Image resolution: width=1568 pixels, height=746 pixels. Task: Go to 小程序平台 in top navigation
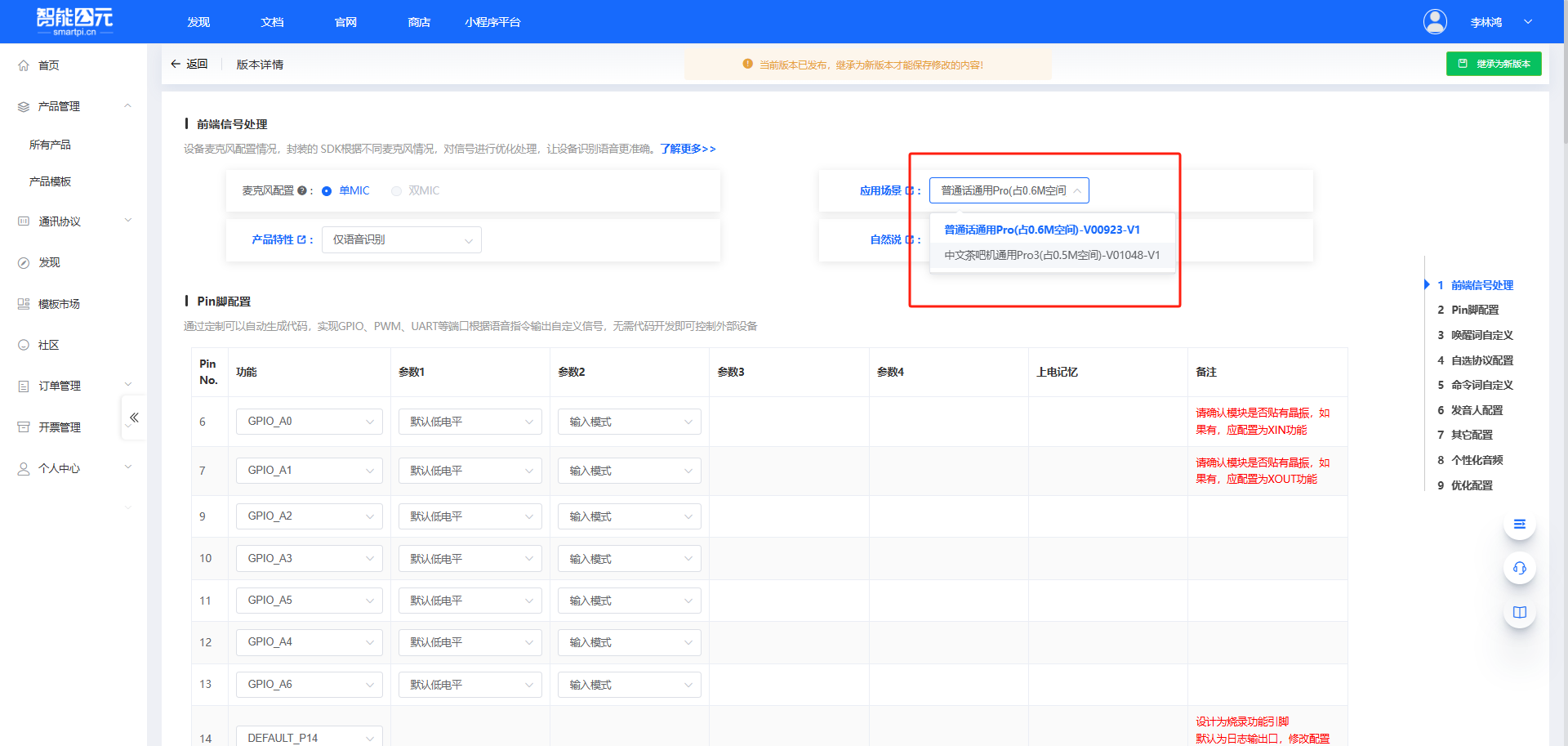[492, 22]
